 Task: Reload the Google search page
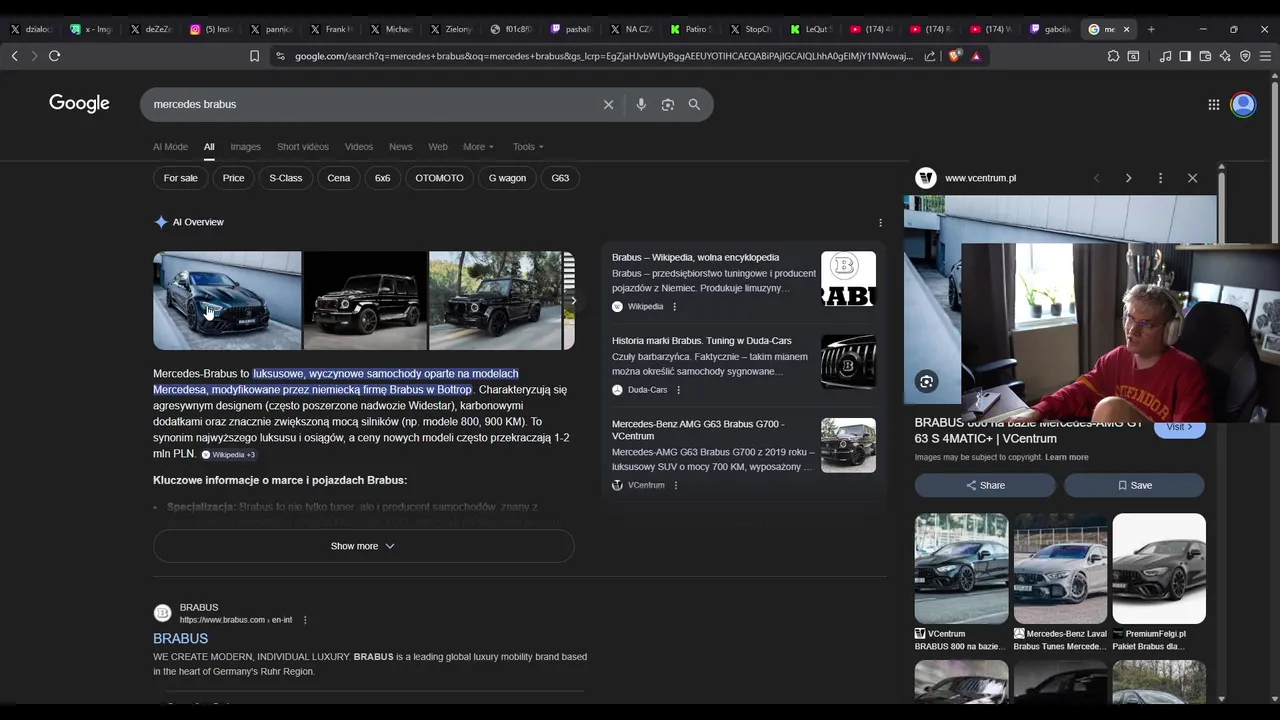tap(54, 56)
